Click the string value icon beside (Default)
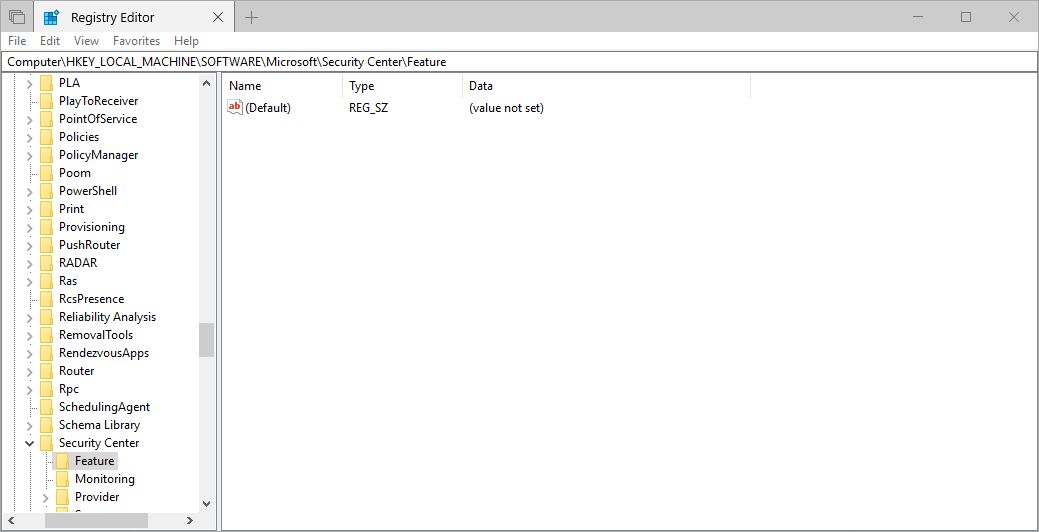 (x=235, y=107)
